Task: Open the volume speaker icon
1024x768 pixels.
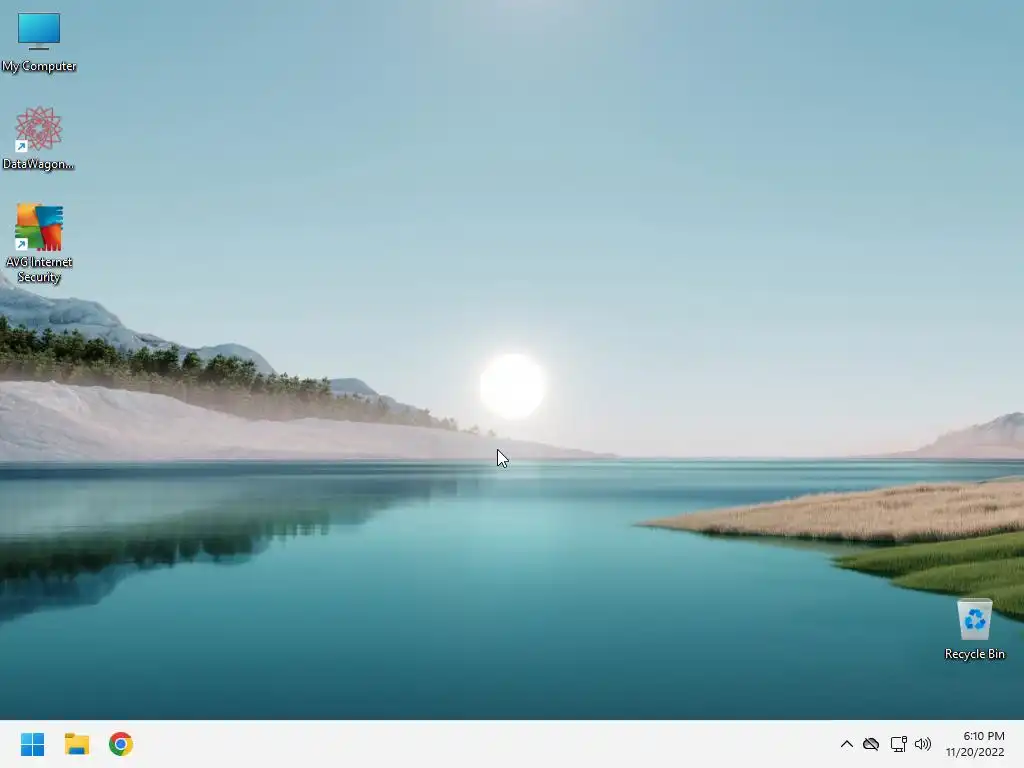Action: [923, 744]
